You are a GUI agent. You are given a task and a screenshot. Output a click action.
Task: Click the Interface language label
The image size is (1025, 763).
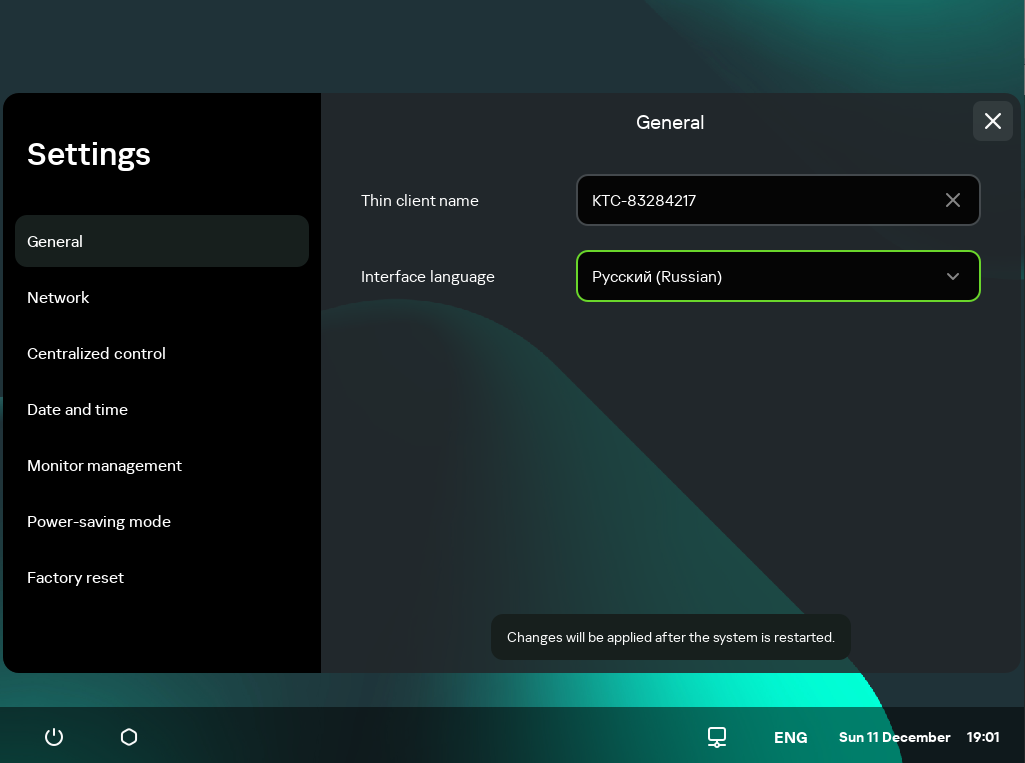coord(427,276)
